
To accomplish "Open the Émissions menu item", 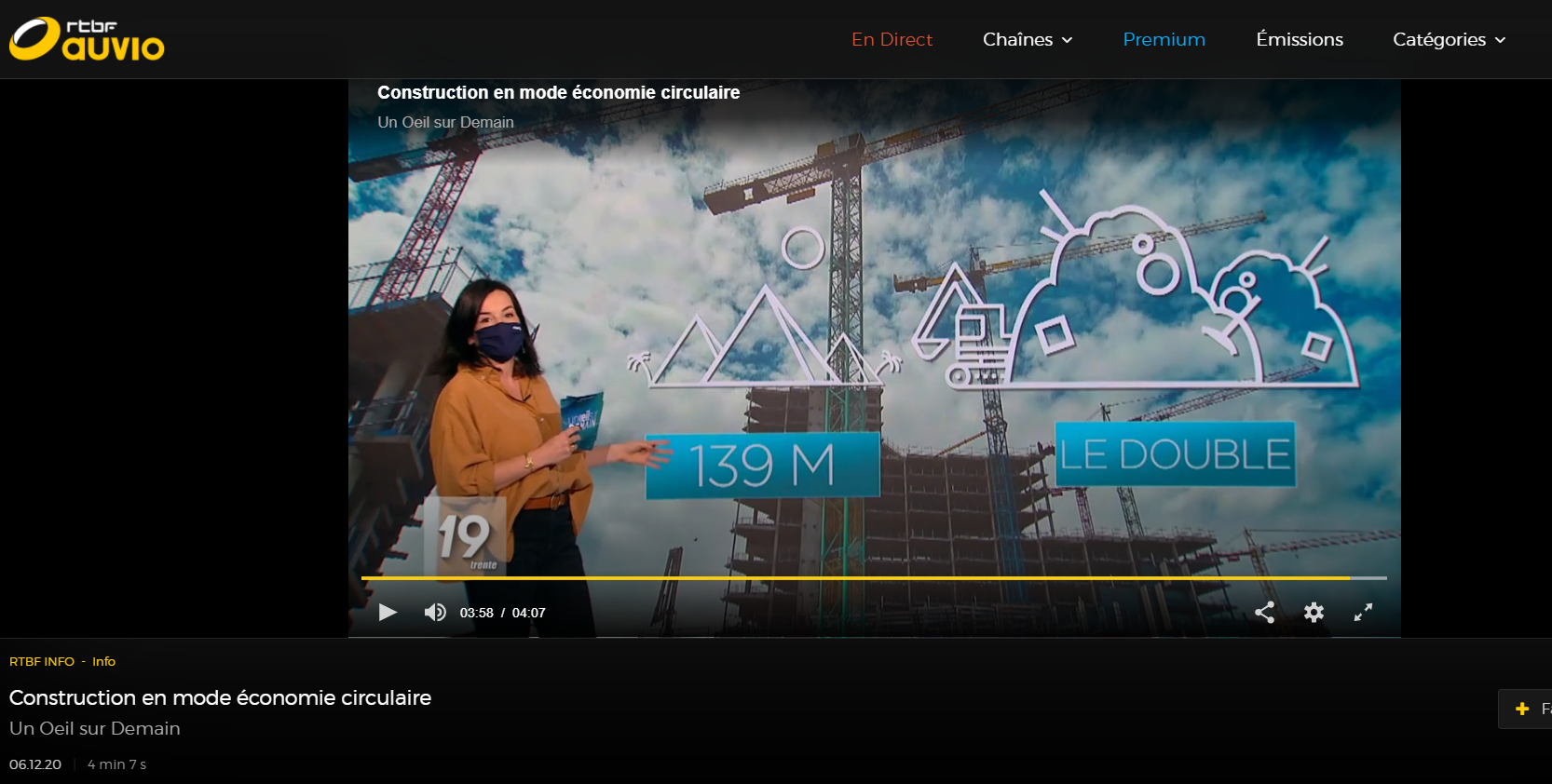I will (x=1299, y=39).
